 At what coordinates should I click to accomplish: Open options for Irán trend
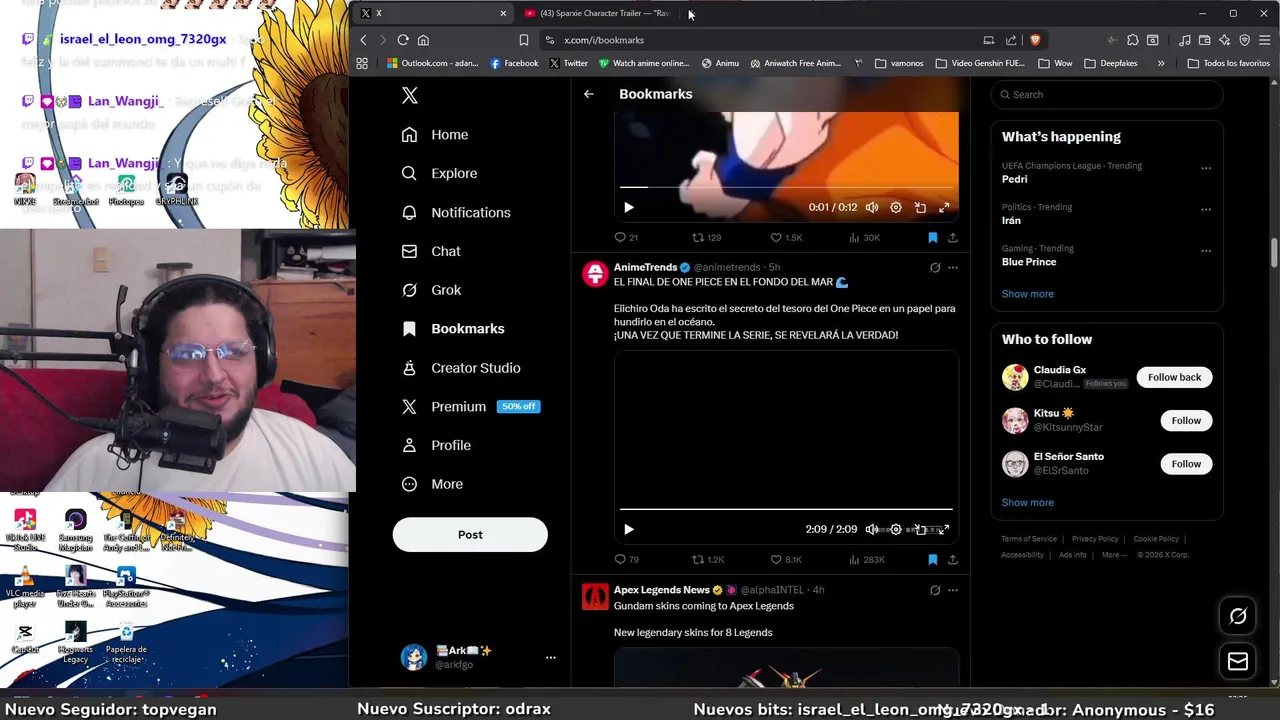point(1206,209)
